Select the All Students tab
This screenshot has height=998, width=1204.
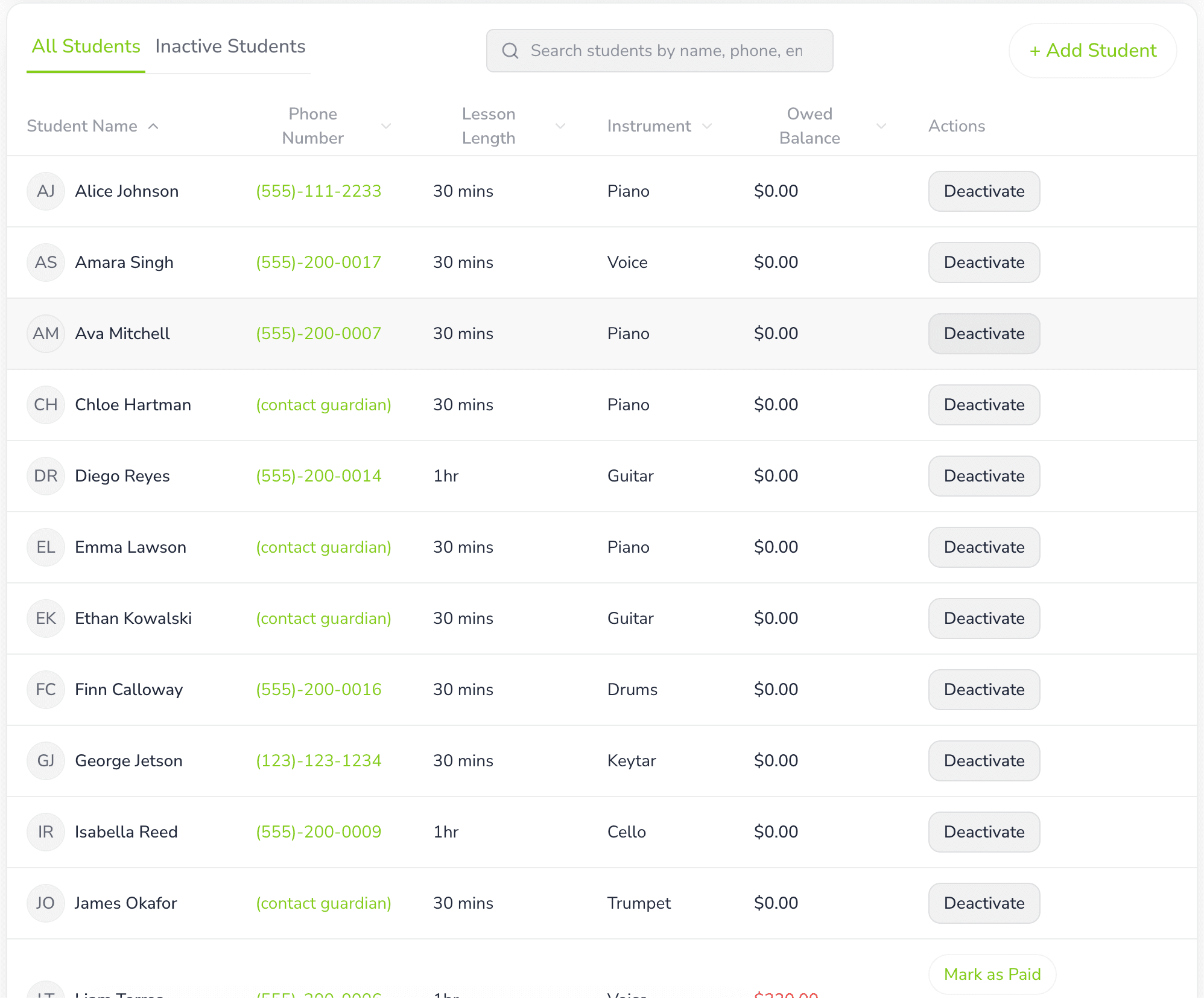pyautogui.click(x=85, y=46)
